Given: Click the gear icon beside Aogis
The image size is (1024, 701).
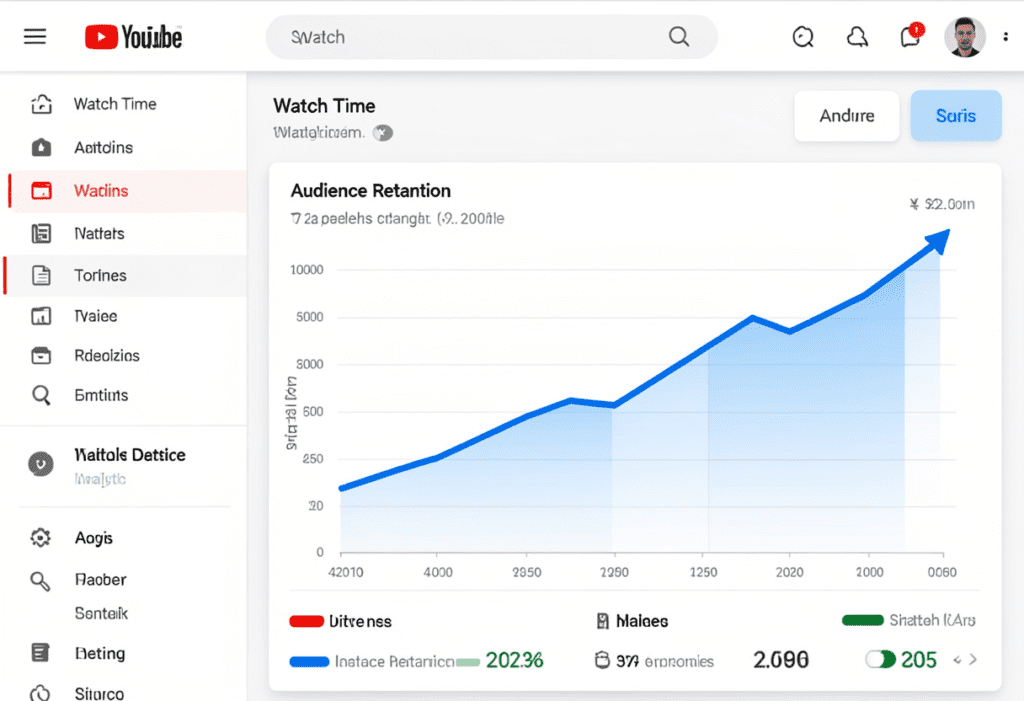Looking at the screenshot, I should [x=41, y=538].
